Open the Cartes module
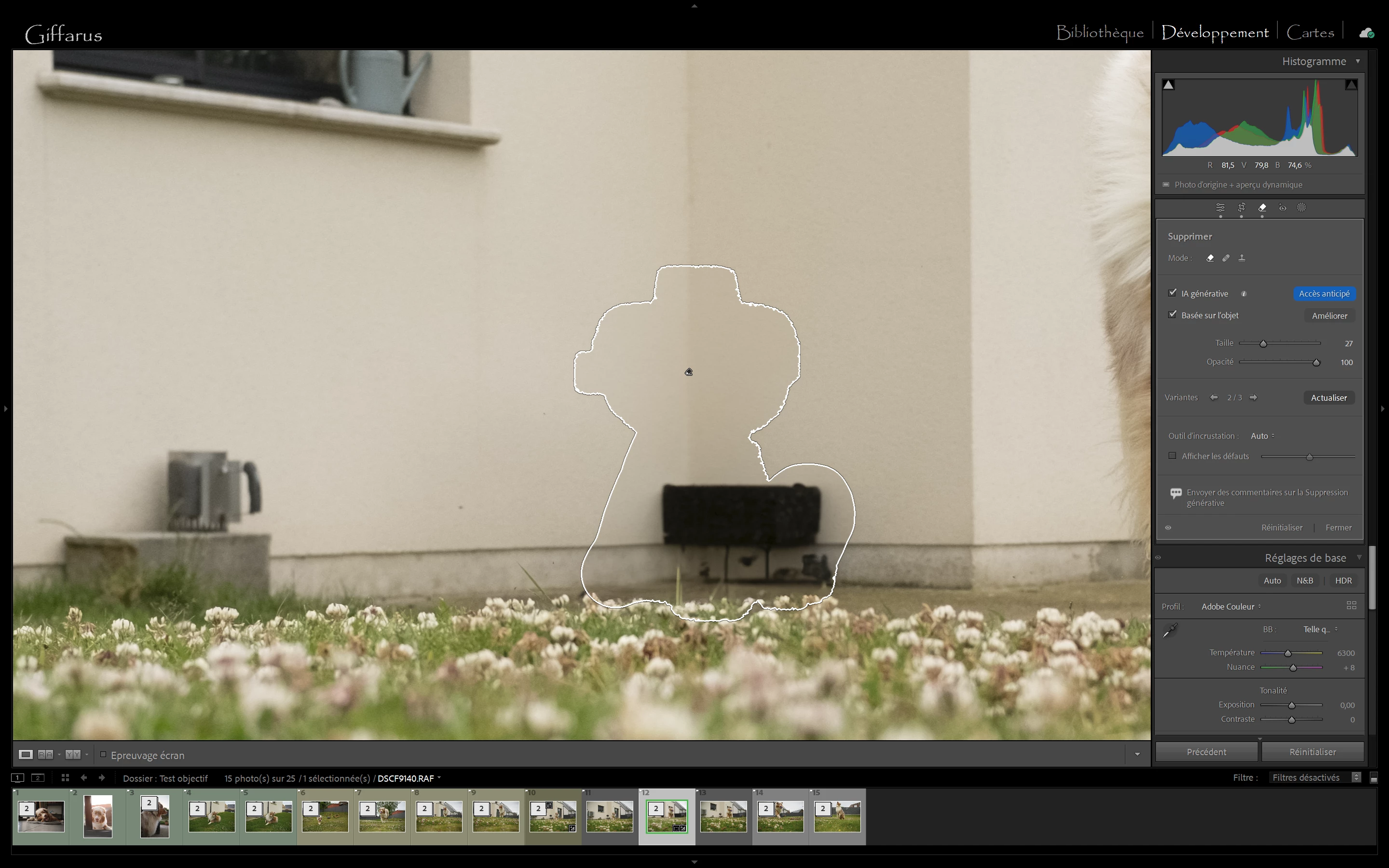Viewport: 1389px width, 868px height. (1310, 33)
